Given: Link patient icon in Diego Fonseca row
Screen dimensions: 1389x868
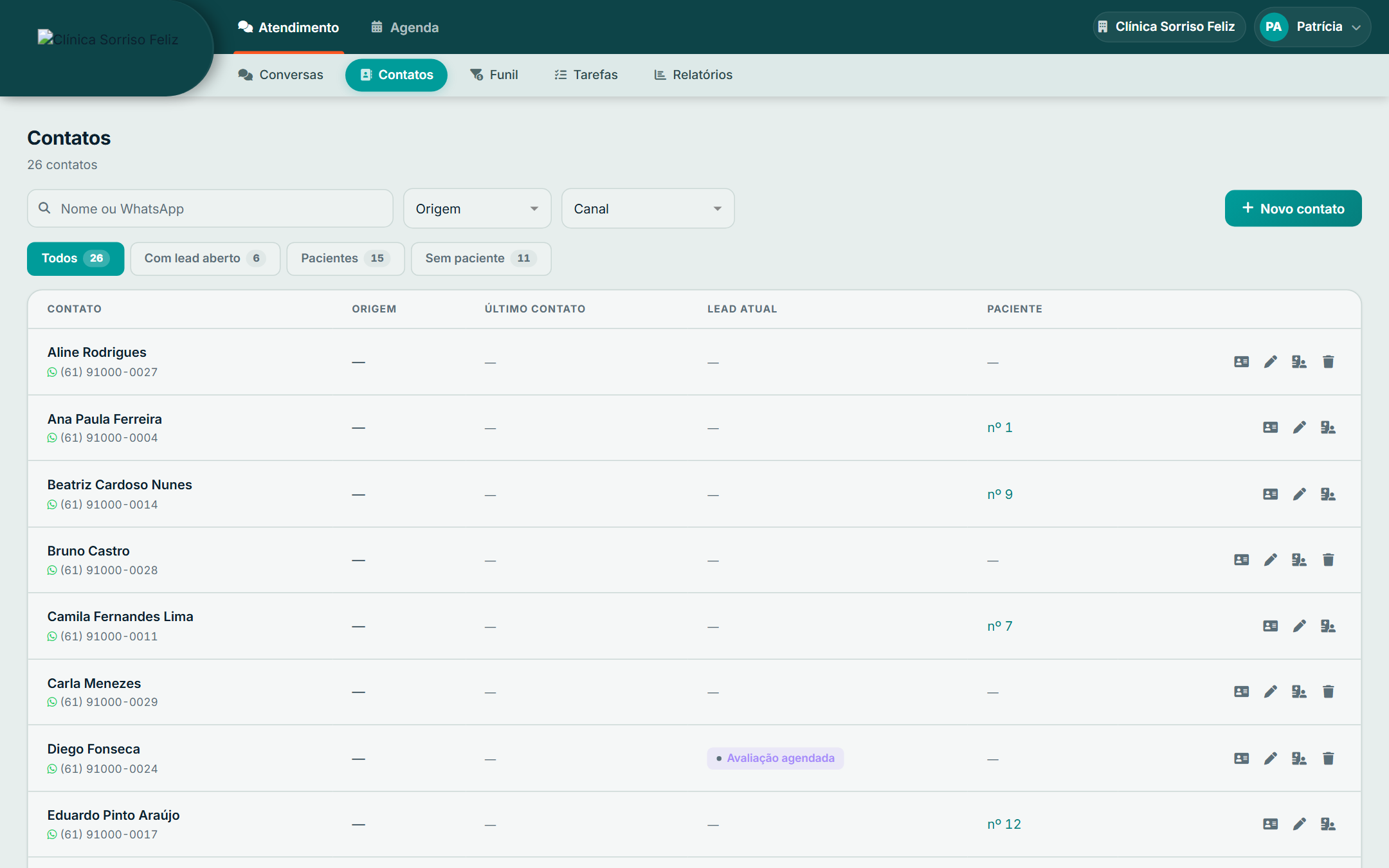Looking at the screenshot, I should pos(1299,759).
